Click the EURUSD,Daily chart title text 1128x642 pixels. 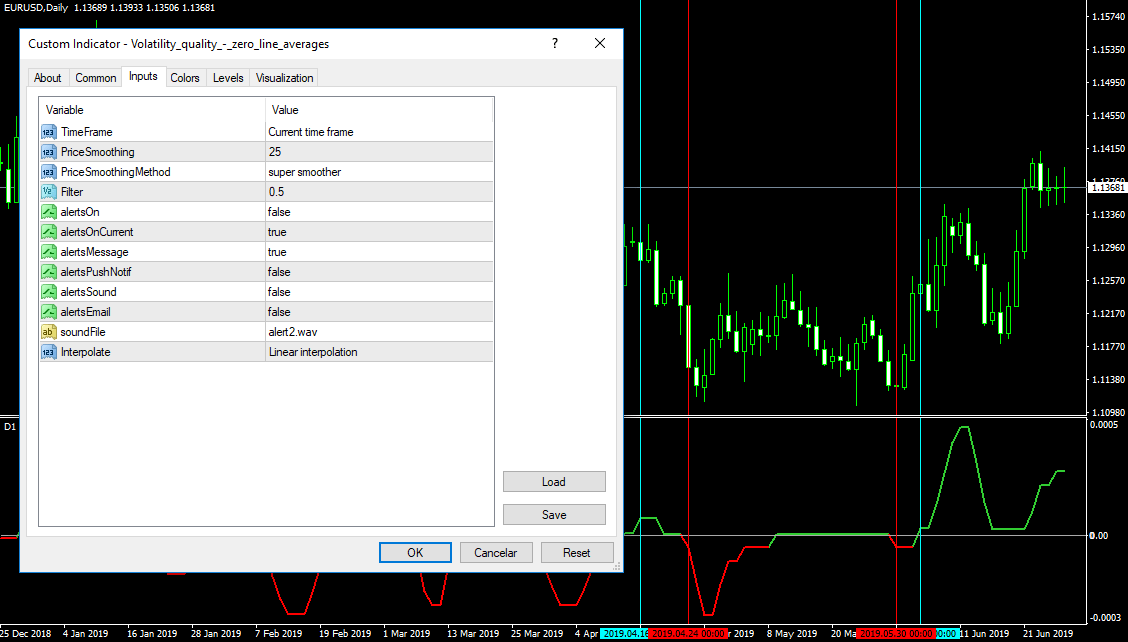coord(38,7)
